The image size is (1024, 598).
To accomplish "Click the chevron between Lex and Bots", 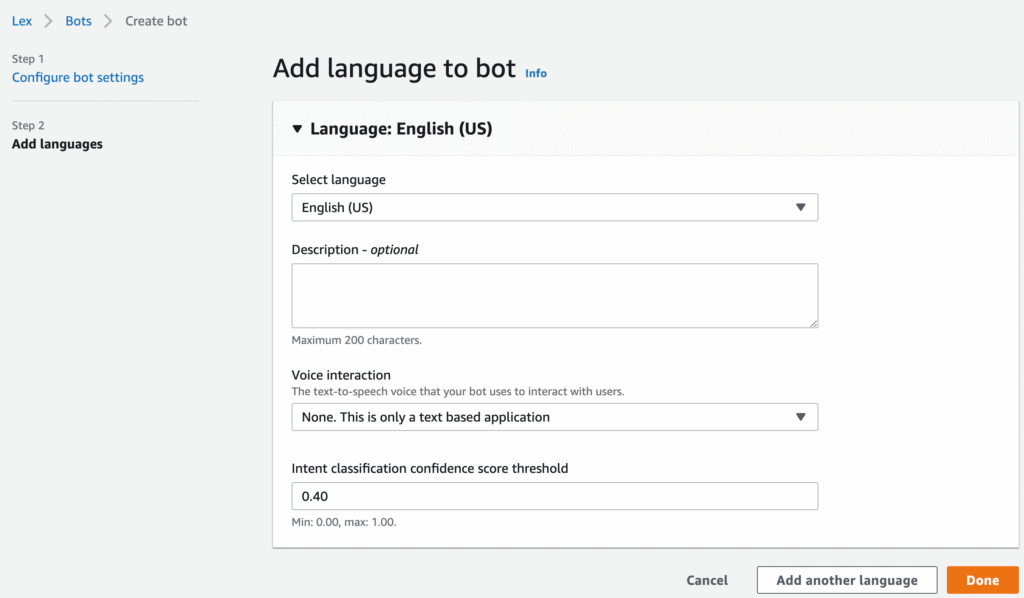I will (48, 21).
